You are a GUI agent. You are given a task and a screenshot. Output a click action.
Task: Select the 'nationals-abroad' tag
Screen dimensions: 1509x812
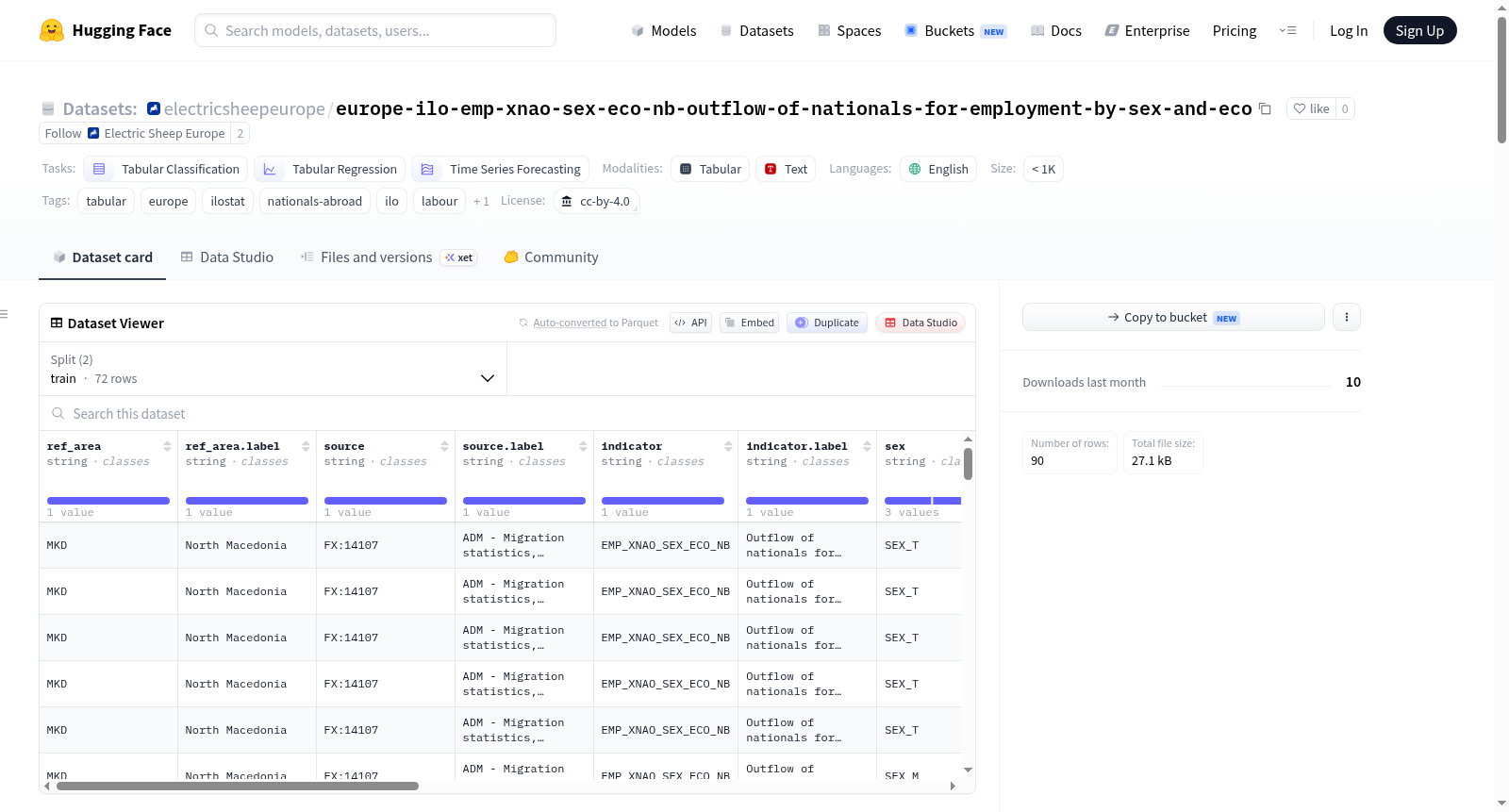point(315,201)
